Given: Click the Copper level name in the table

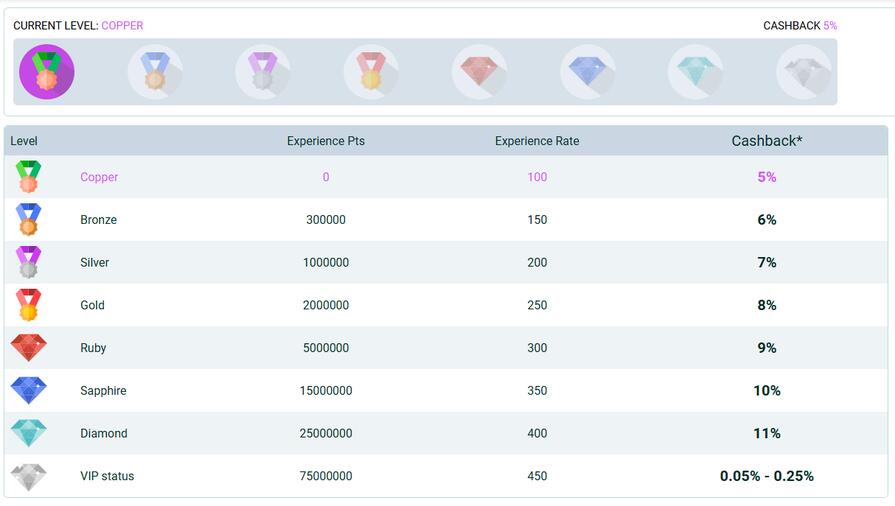Looking at the screenshot, I should 99,177.
